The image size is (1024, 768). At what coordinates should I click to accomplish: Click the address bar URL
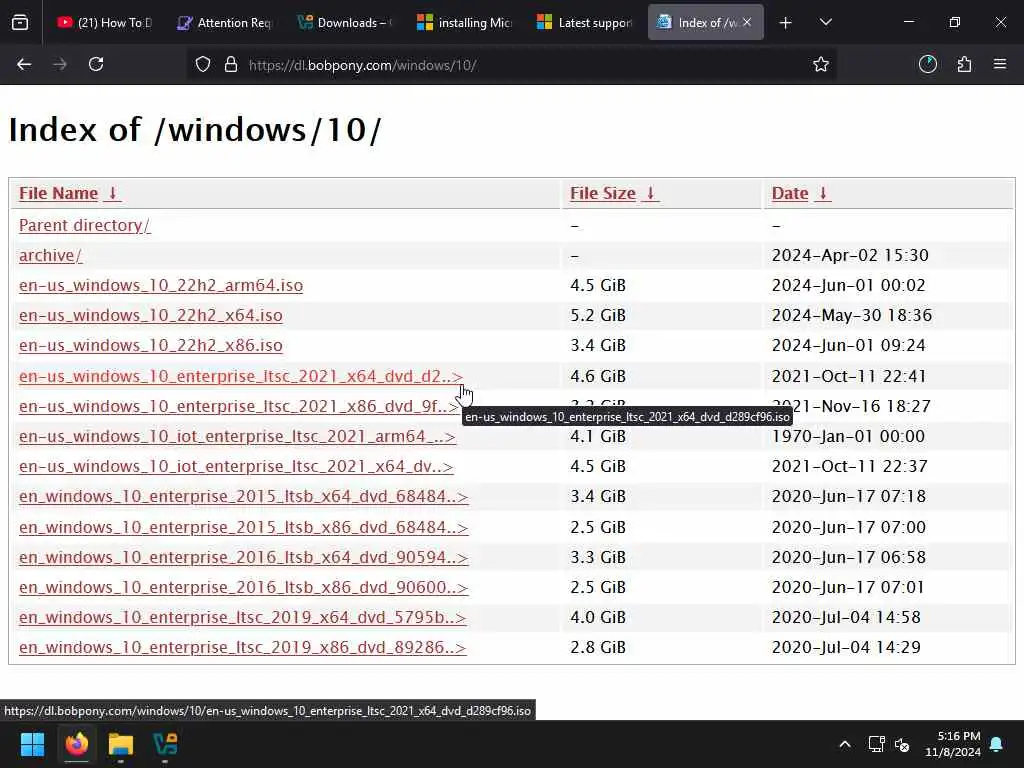click(x=362, y=65)
